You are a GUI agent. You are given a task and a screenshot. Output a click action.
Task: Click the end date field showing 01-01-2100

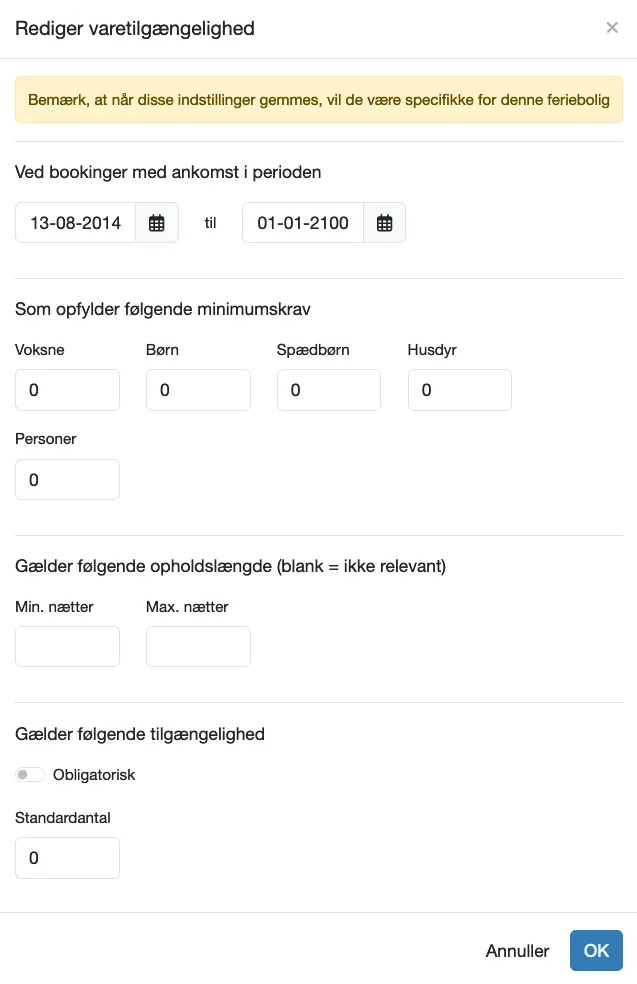coord(302,222)
